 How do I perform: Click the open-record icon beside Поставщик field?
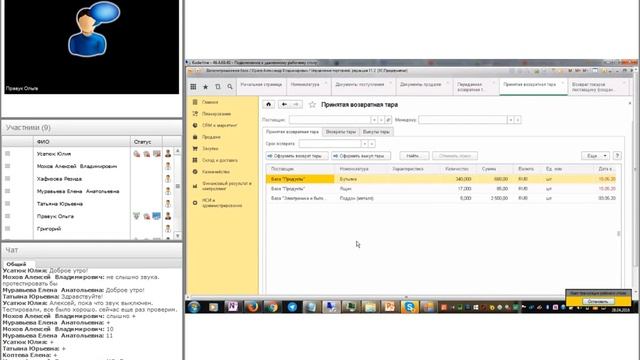coord(388,120)
